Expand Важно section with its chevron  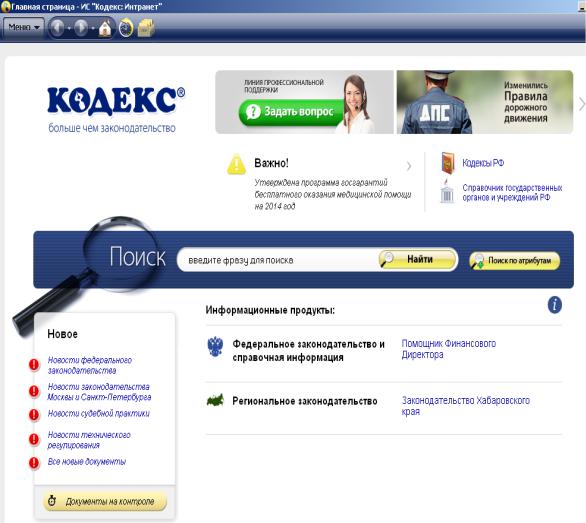(409, 166)
